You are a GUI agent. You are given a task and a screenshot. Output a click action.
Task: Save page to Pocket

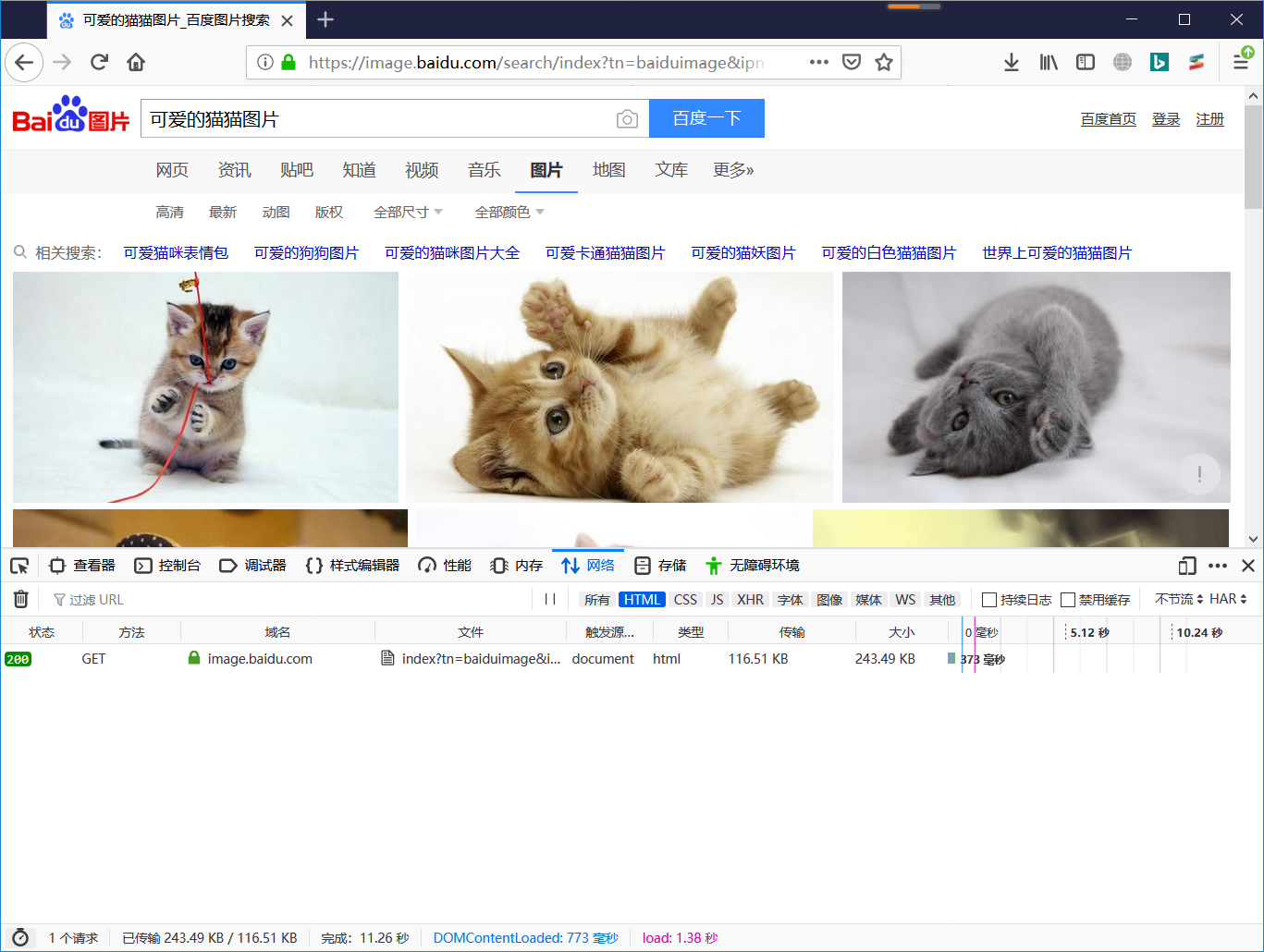[x=852, y=62]
